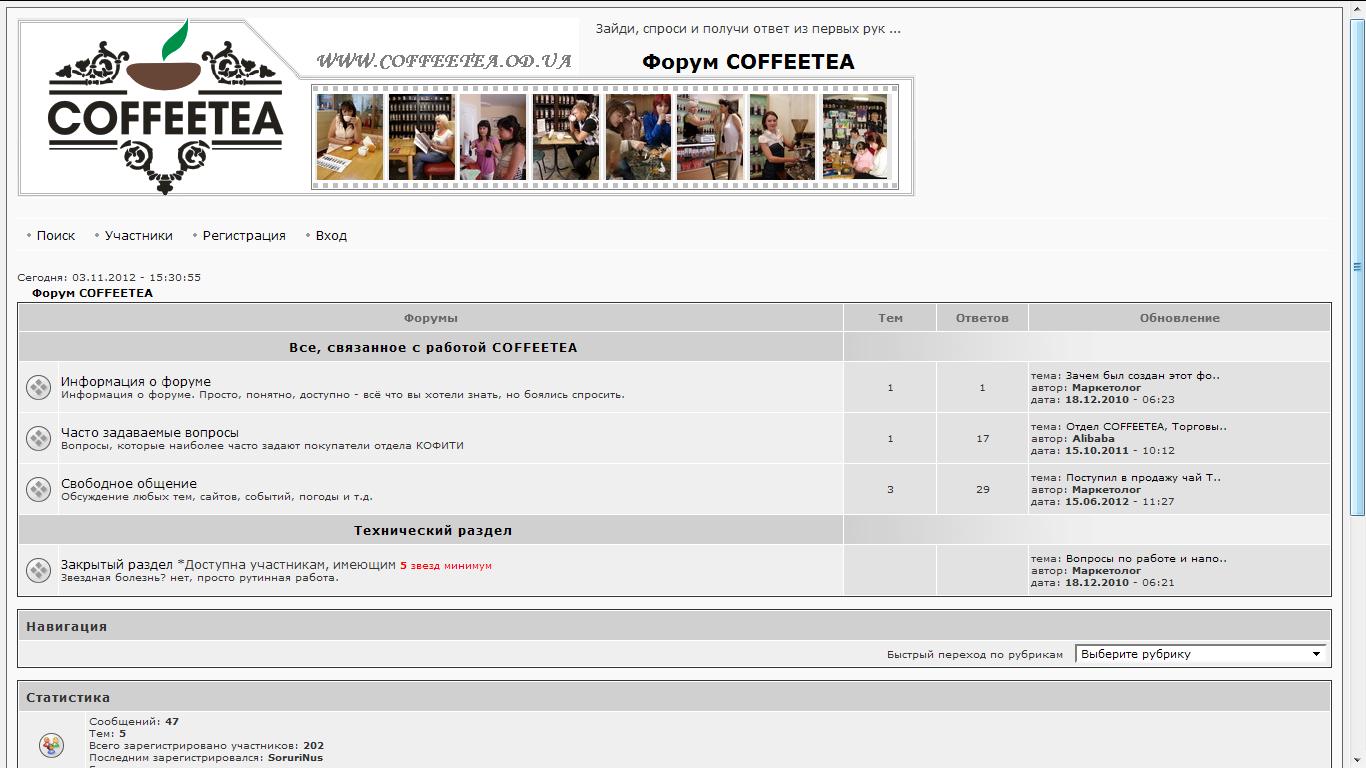Click the Технический раздел category heading
The width and height of the screenshot is (1366, 768).
click(433, 530)
